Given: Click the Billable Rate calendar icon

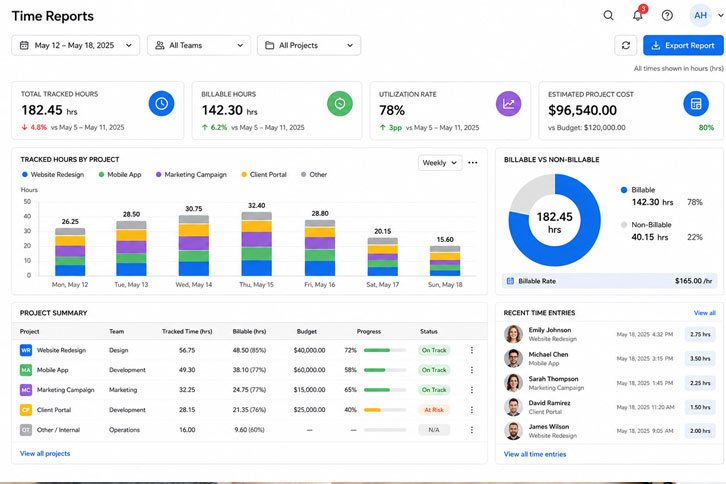Looking at the screenshot, I should [510, 281].
